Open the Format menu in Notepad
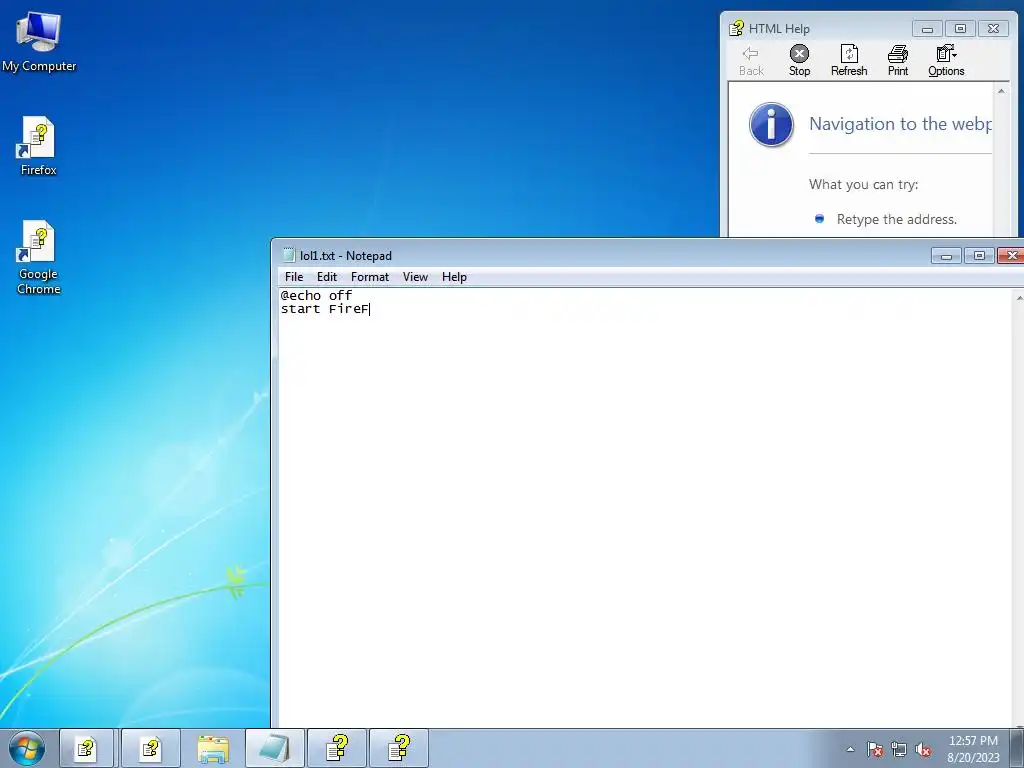This screenshot has width=1024, height=768. coord(370,277)
